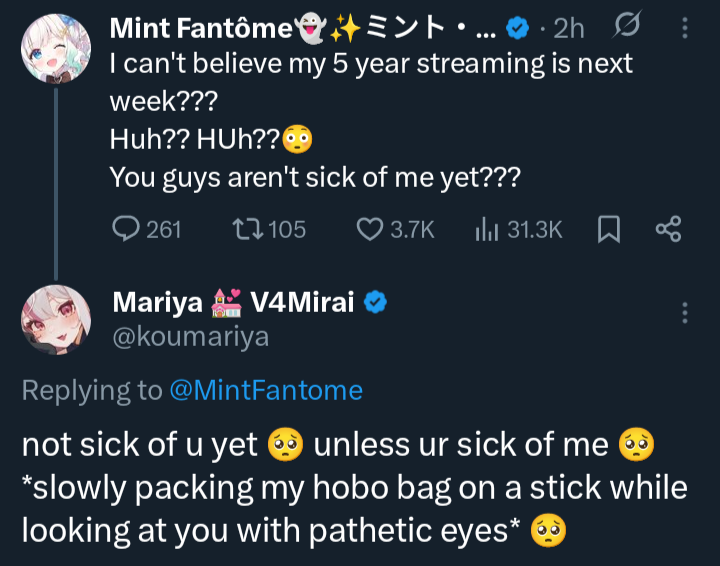The image size is (720, 566).
Task: Open the @koumariya handle
Action: coord(190,337)
